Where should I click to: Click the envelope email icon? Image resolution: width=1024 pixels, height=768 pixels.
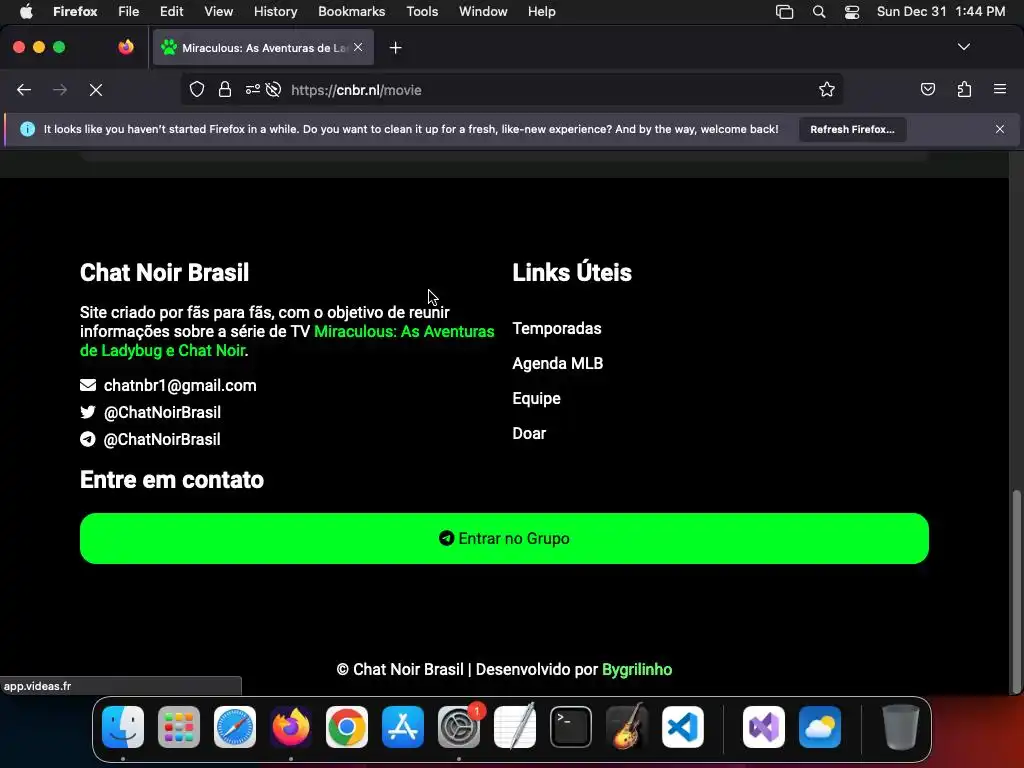click(x=88, y=385)
